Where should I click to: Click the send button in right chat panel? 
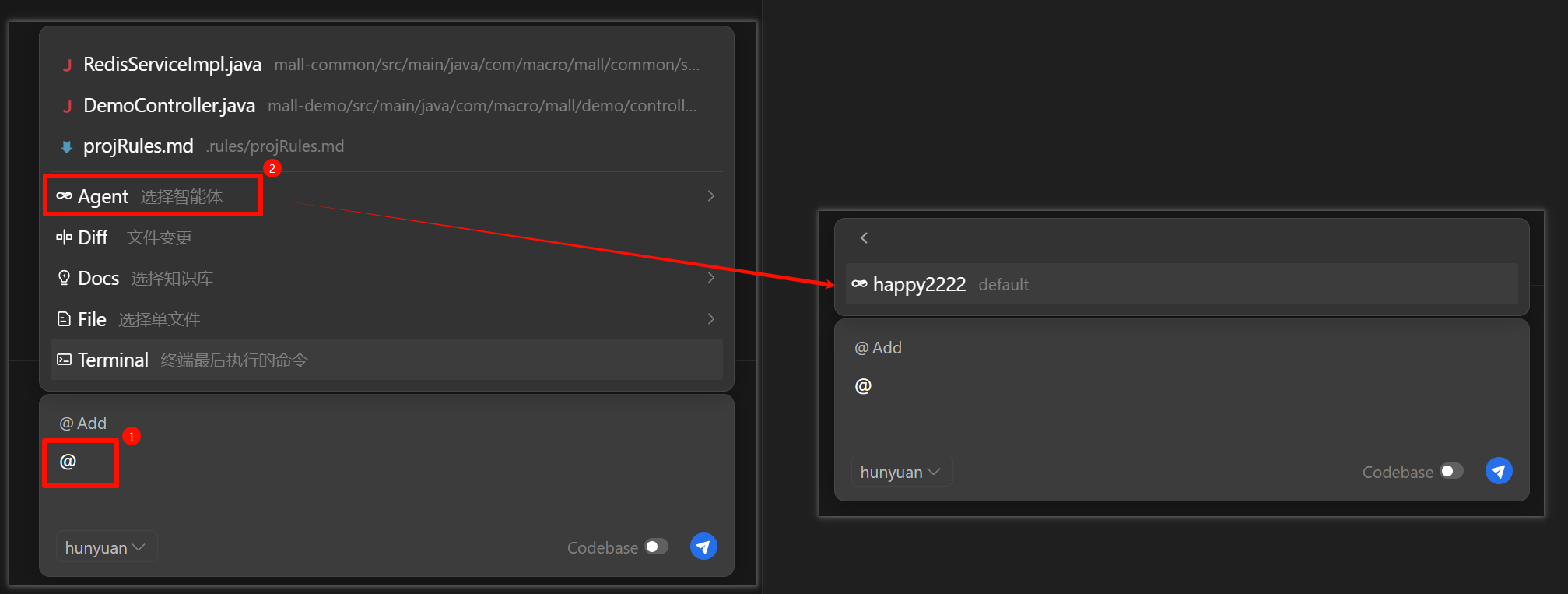point(1499,471)
